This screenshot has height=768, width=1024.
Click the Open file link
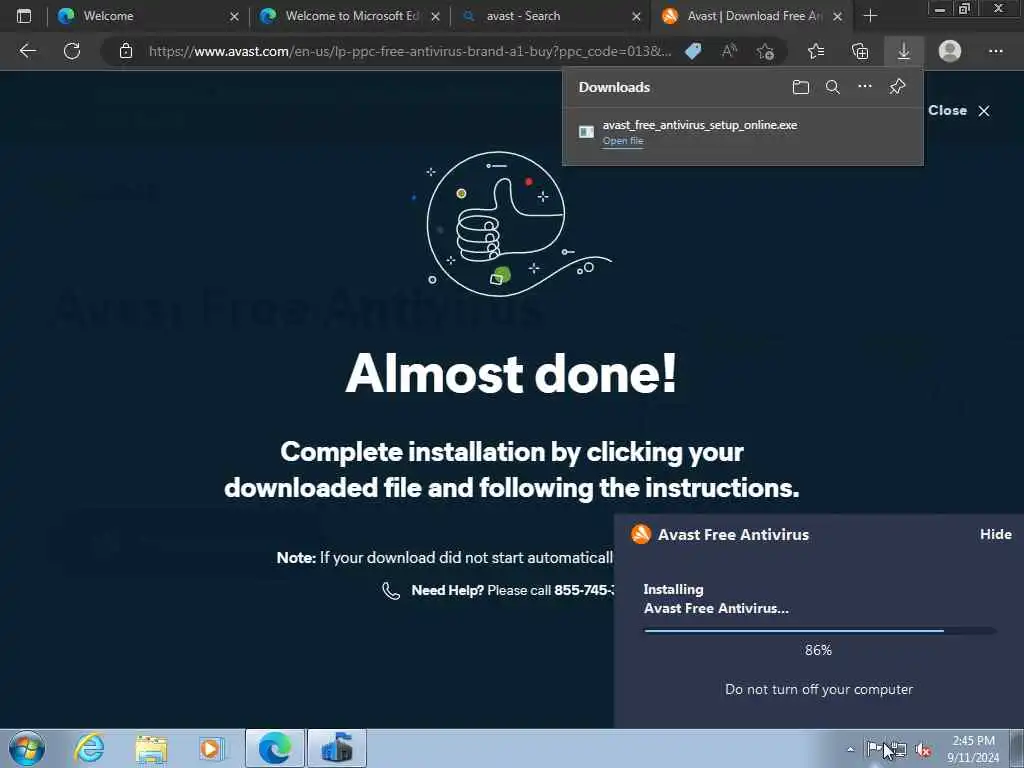coord(623,141)
